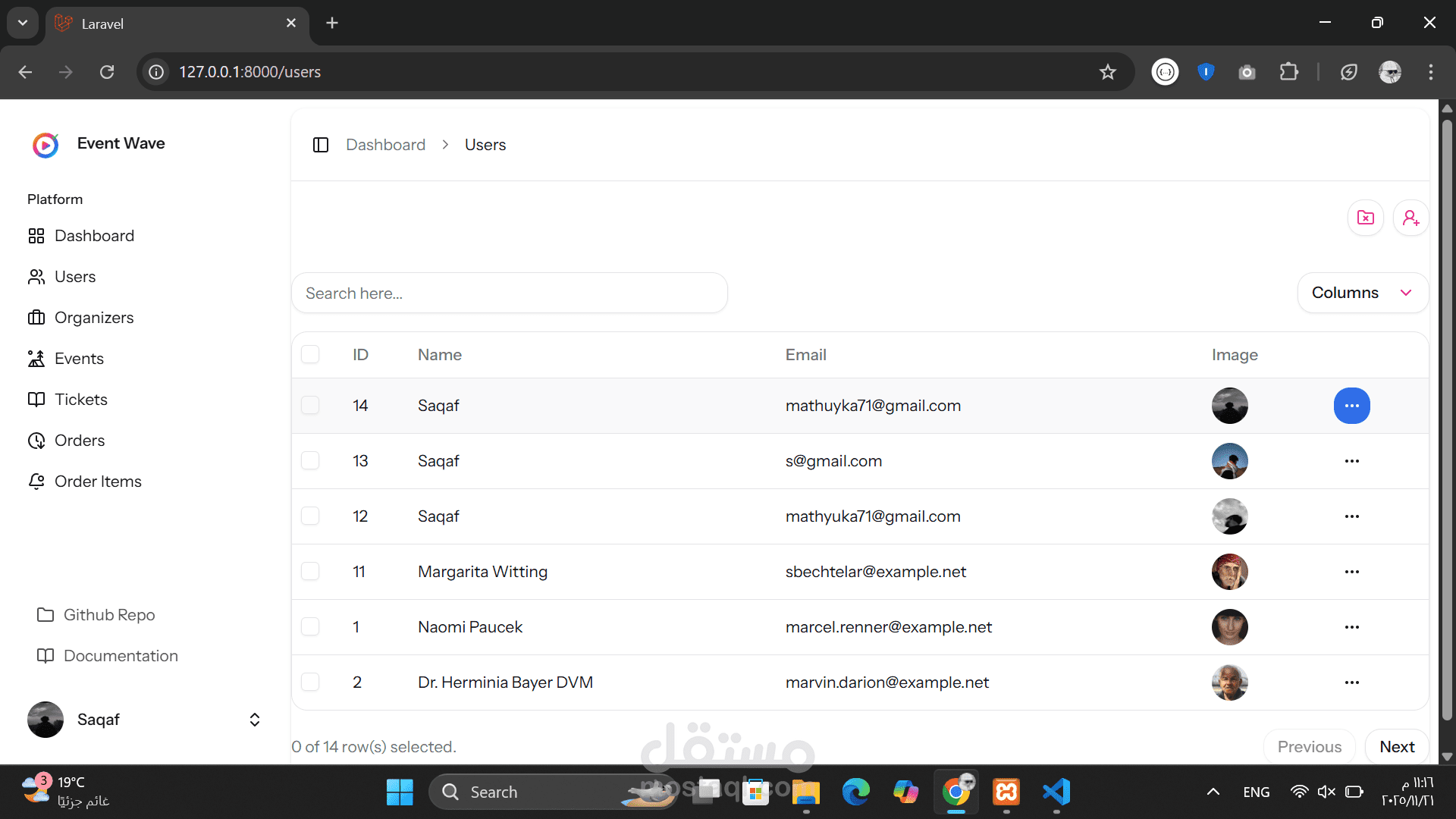Click the delete folder icon button
Viewport: 1456px width, 819px height.
tap(1366, 218)
